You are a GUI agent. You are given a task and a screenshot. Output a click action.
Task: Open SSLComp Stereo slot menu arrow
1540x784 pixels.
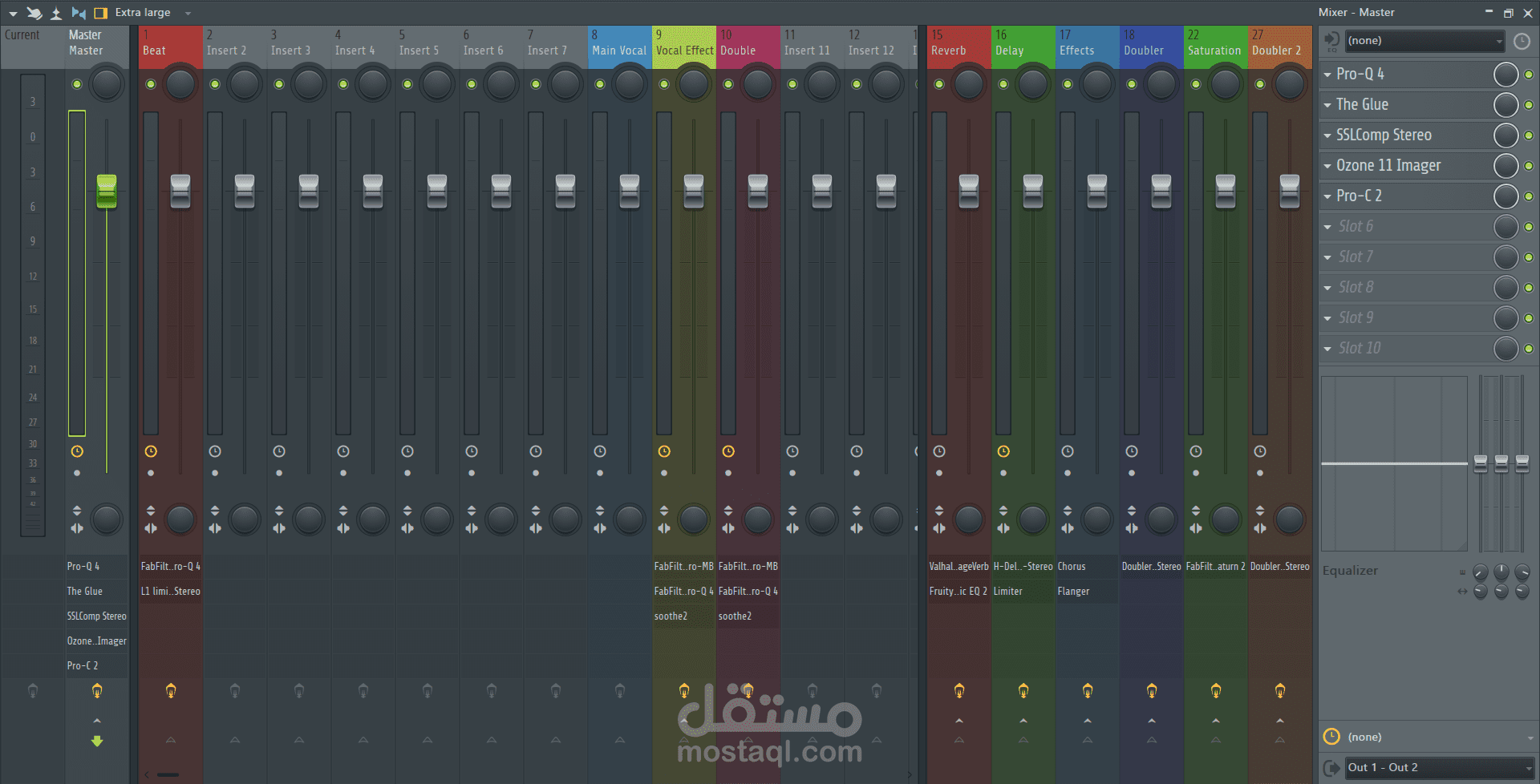tap(1327, 135)
